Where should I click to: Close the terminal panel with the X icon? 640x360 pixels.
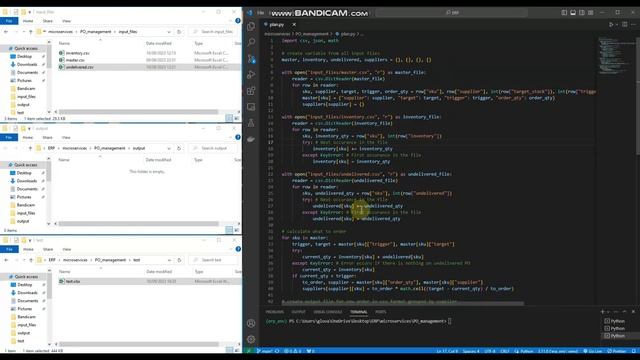coord(633,312)
